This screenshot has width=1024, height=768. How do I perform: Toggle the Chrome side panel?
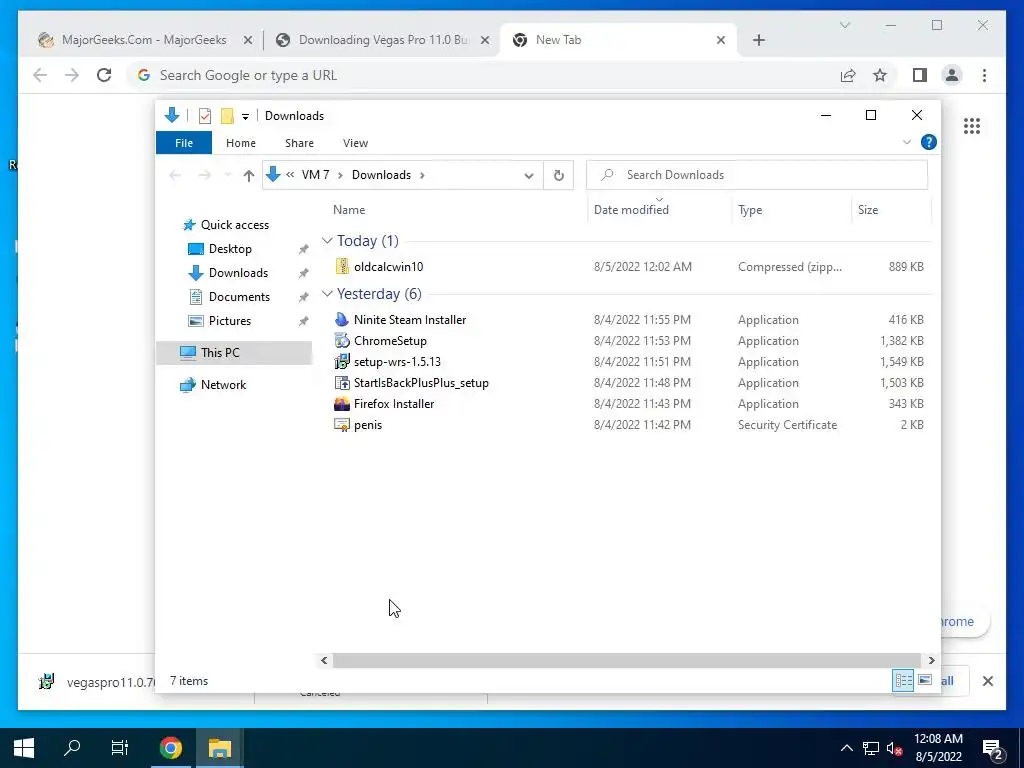click(920, 75)
